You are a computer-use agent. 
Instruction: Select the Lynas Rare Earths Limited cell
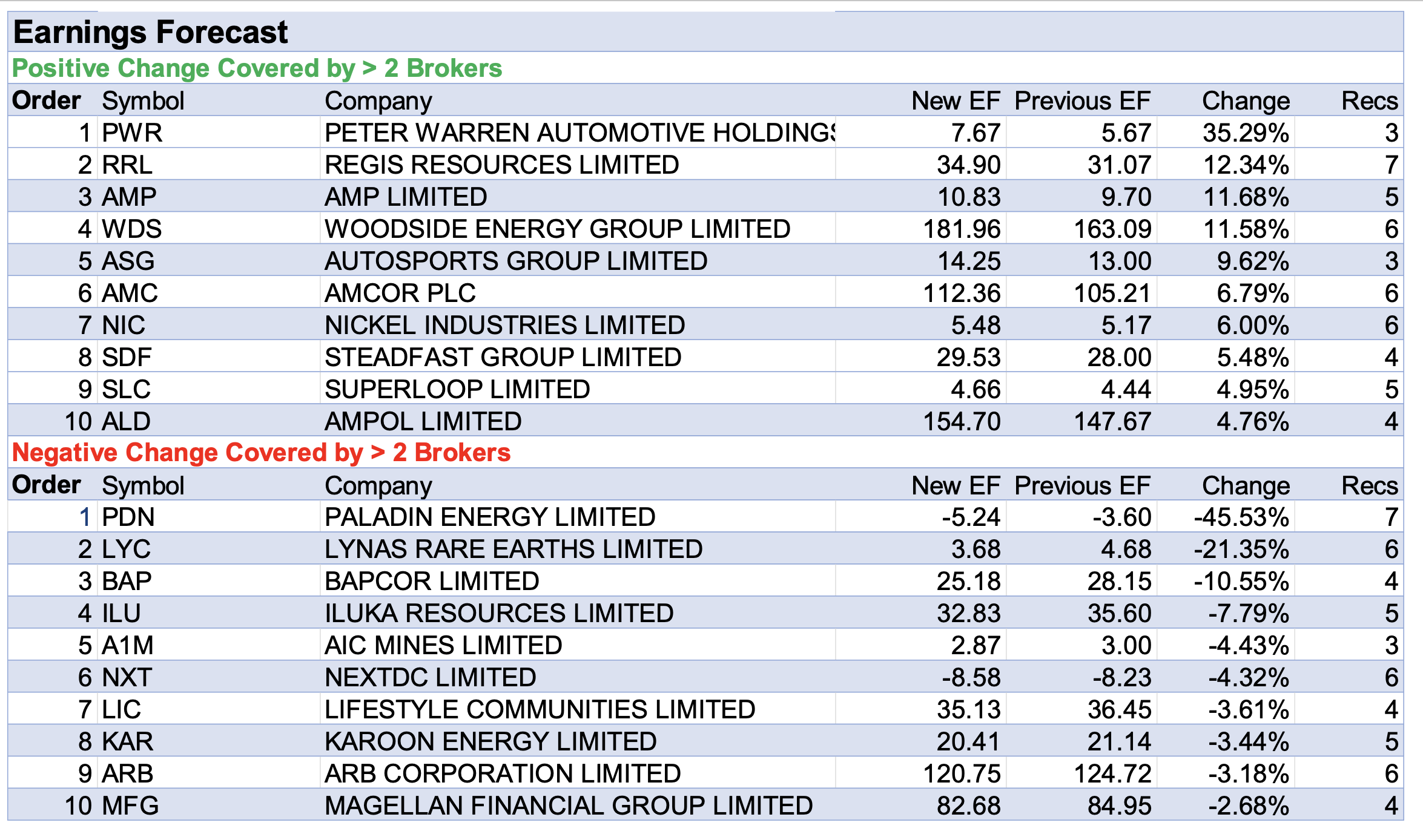click(x=513, y=549)
